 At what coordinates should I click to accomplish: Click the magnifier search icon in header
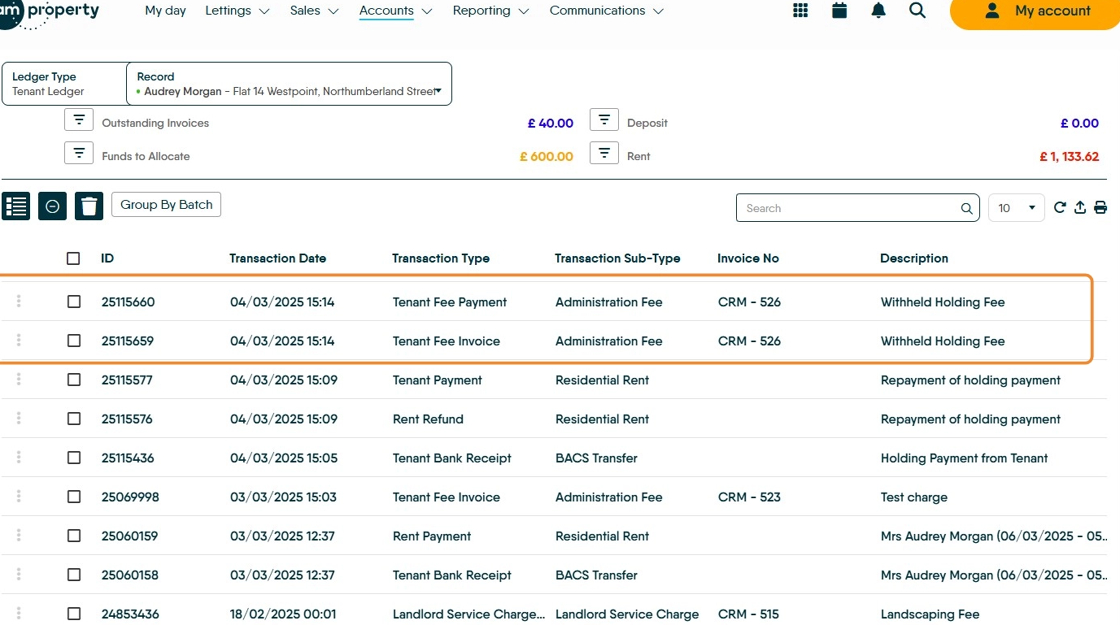[917, 11]
